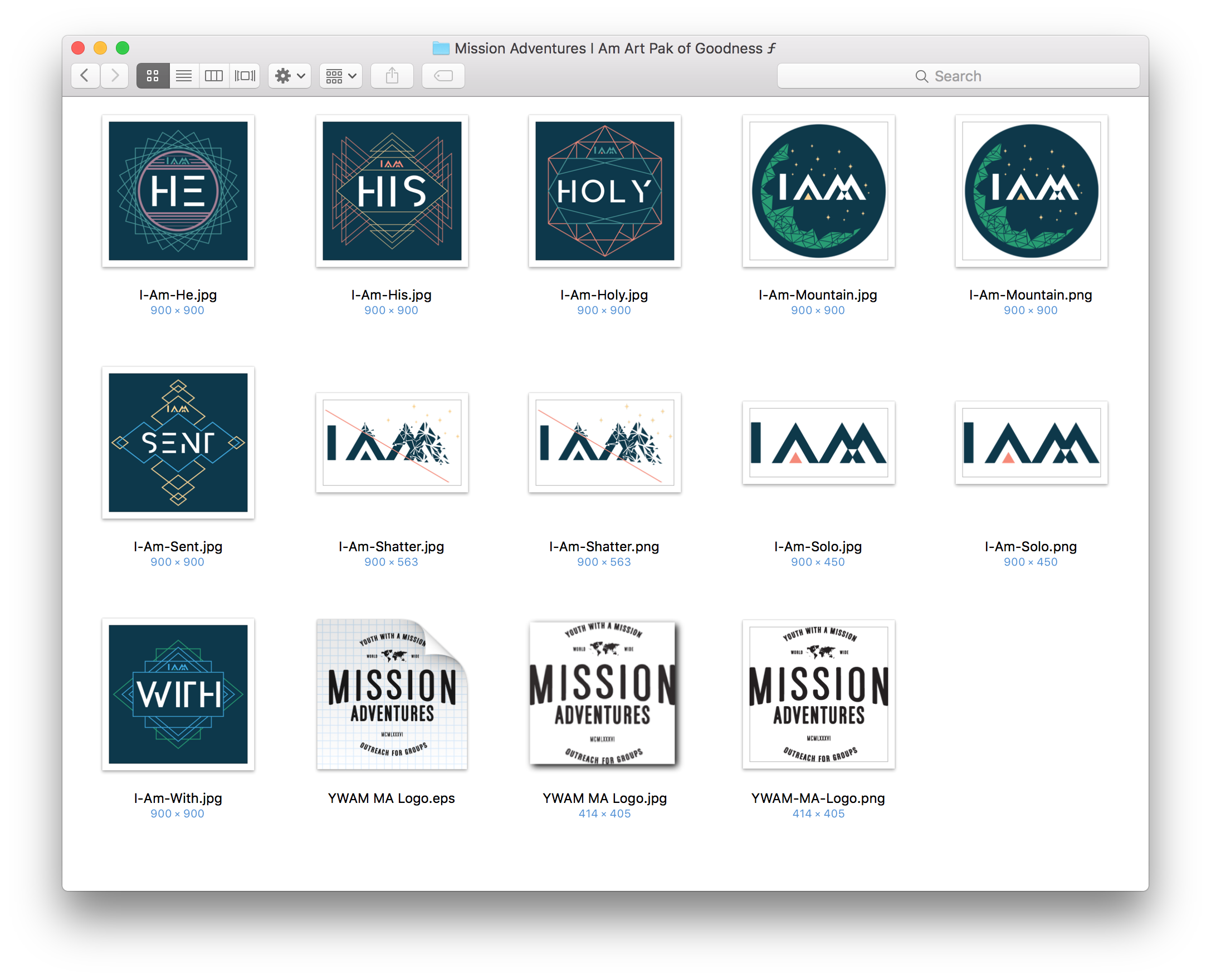Open the Share menu

392,75
